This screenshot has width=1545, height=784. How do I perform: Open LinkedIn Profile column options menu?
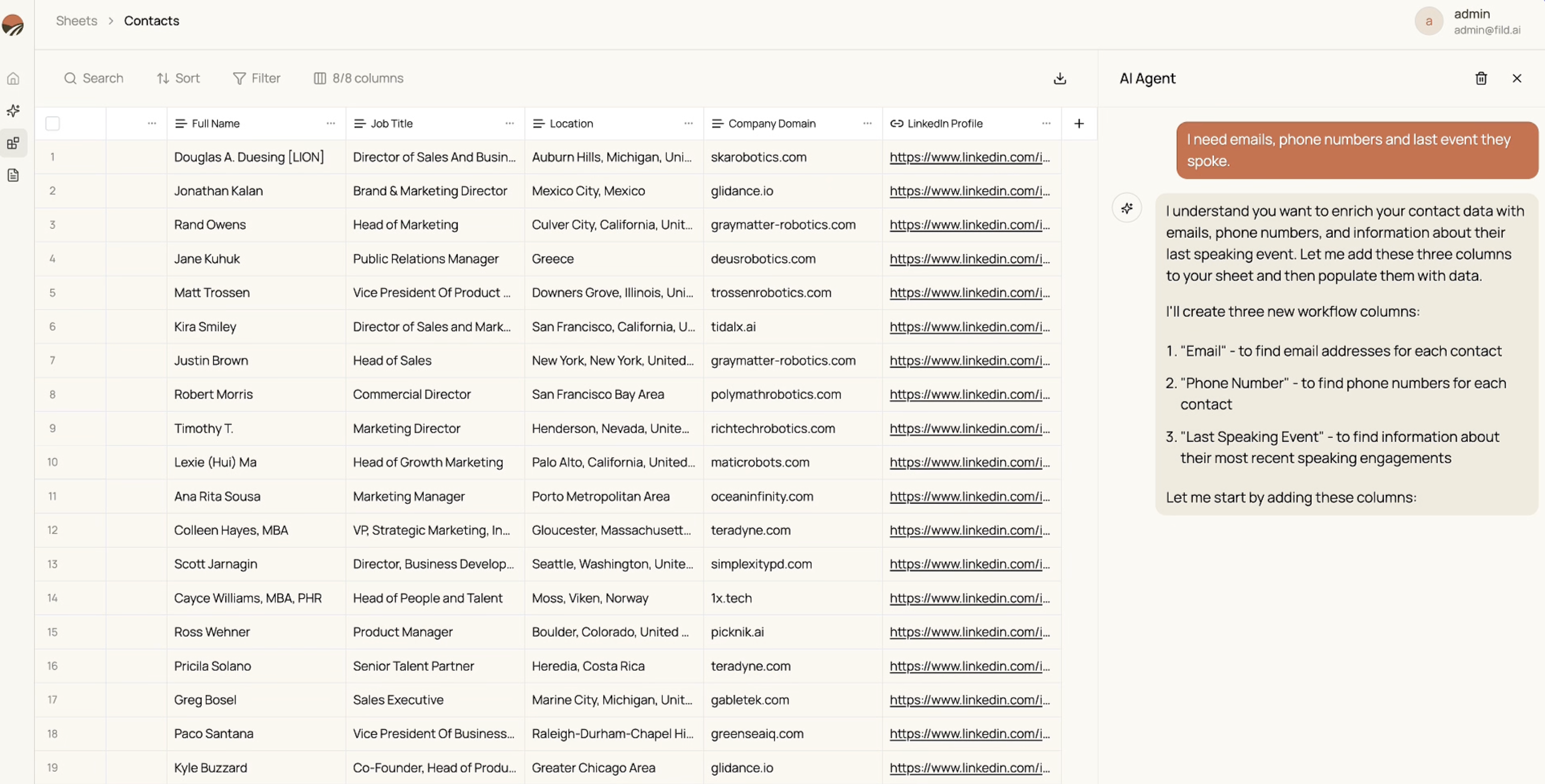tap(1046, 123)
